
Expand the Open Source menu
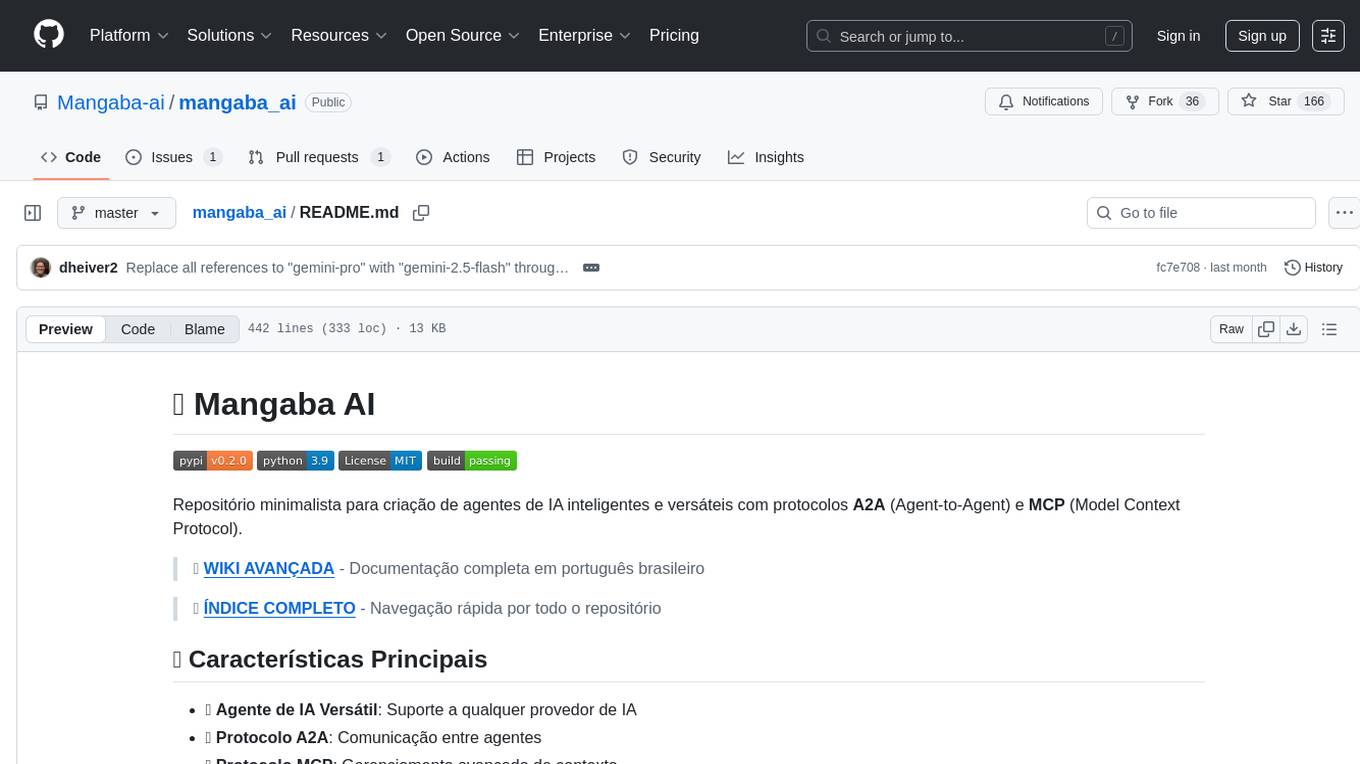point(463,35)
